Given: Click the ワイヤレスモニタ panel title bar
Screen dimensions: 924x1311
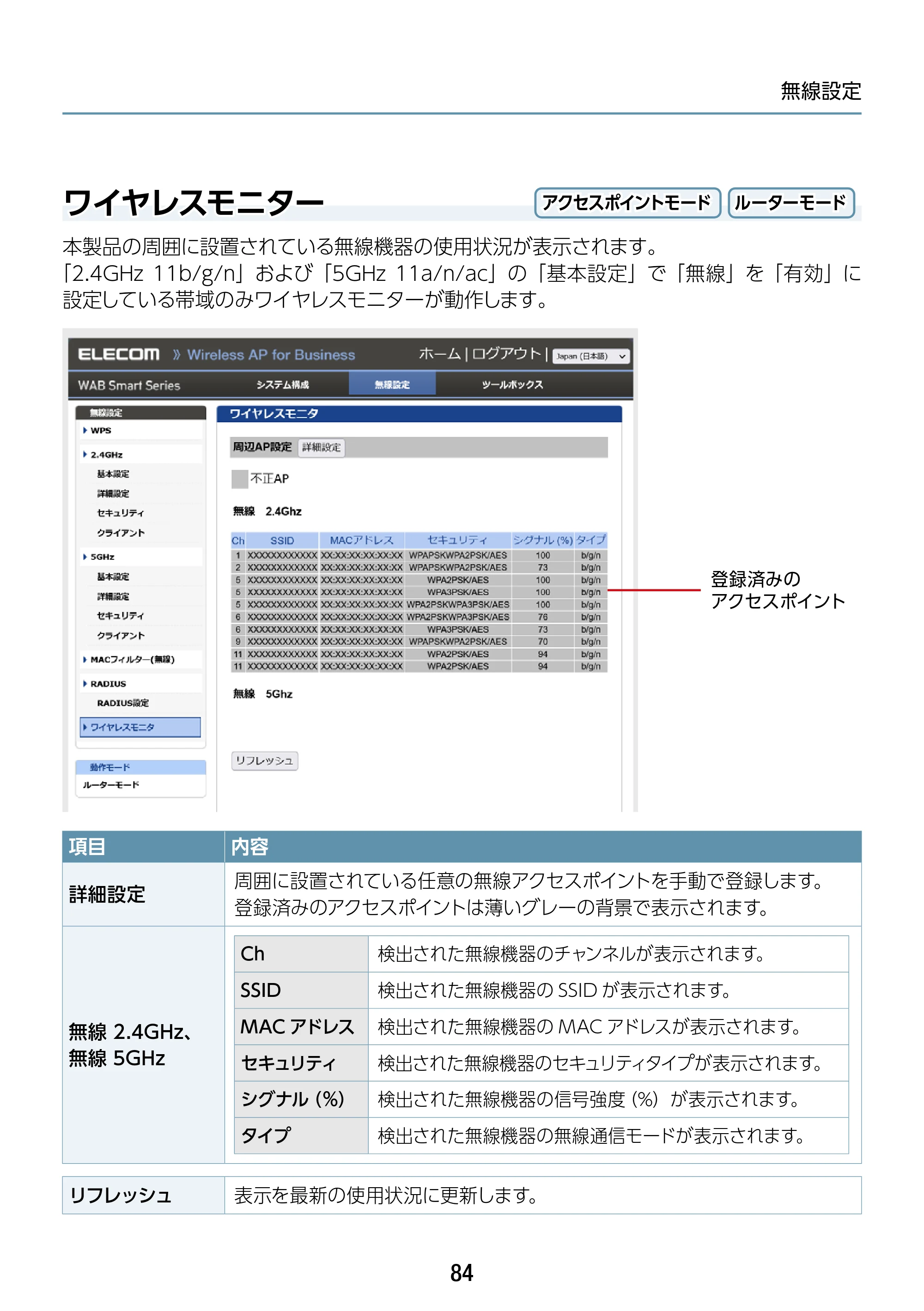Looking at the screenshot, I should (x=419, y=414).
